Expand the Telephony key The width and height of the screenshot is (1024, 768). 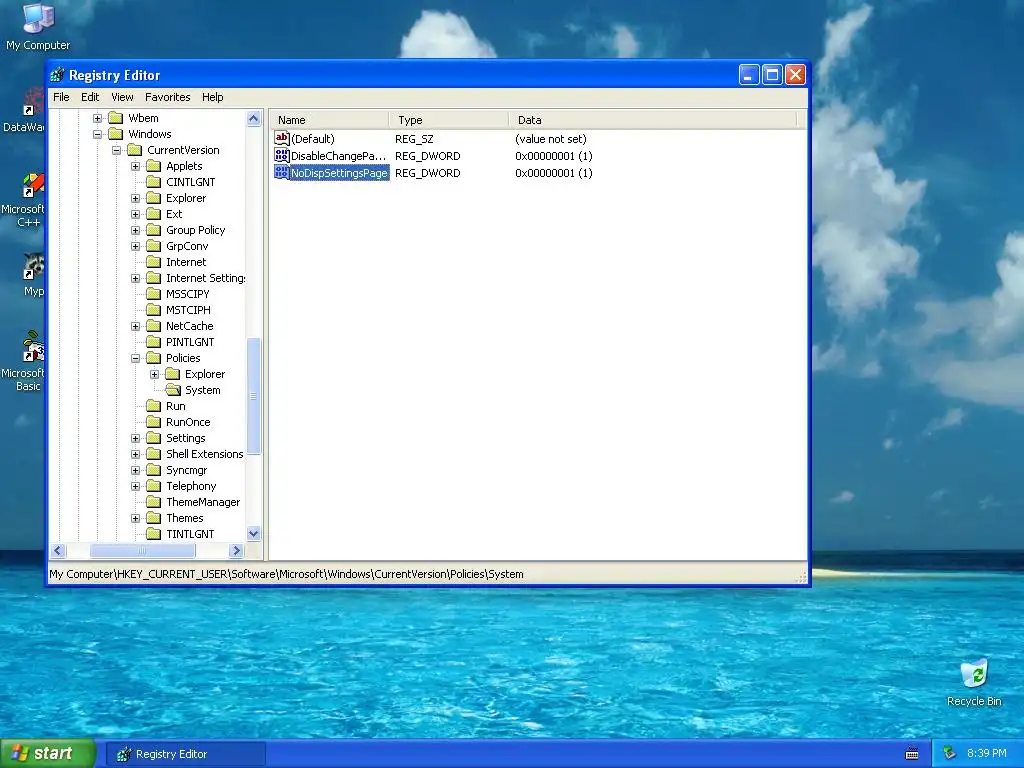[x=135, y=486]
